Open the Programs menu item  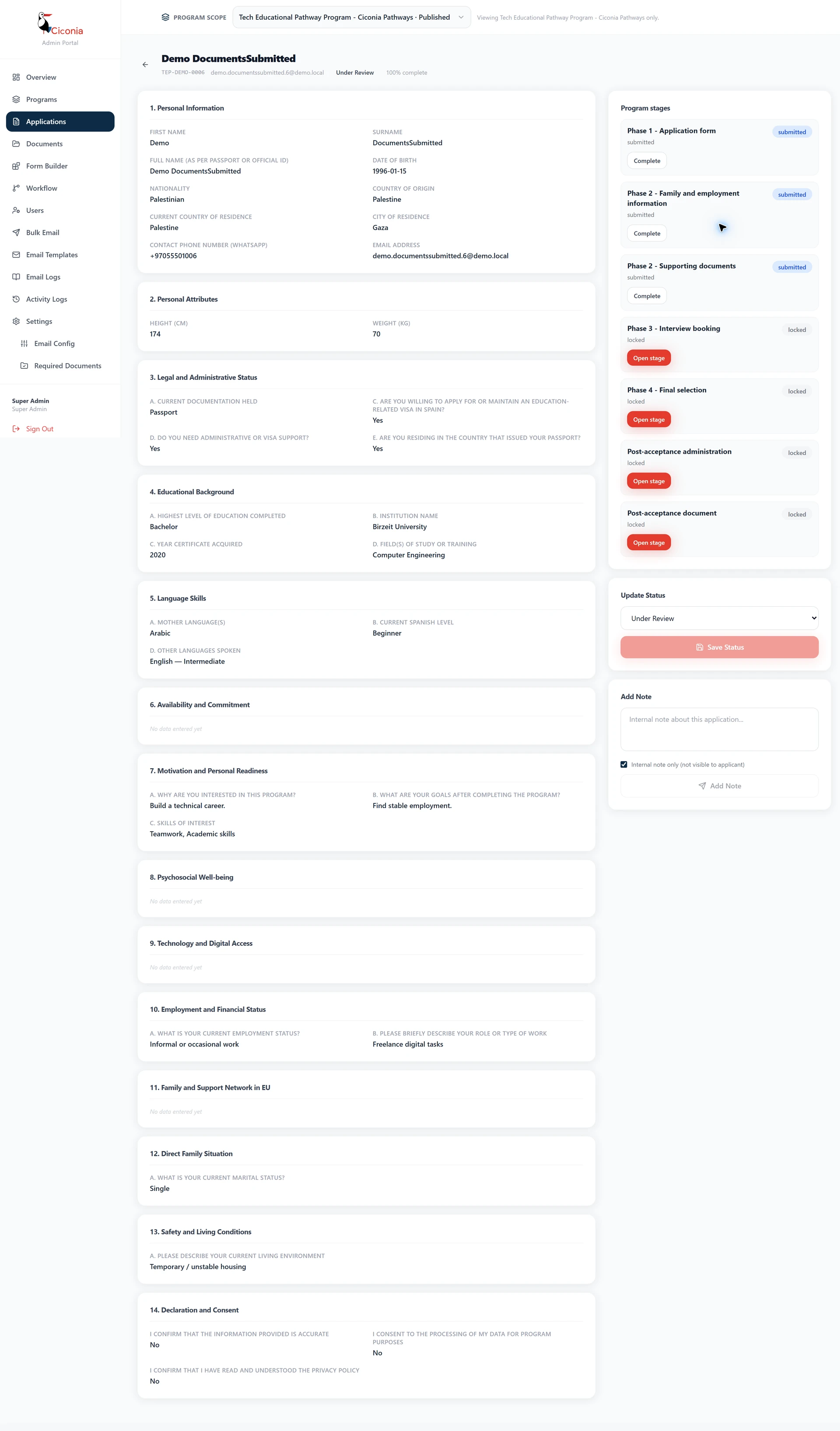pyautogui.click(x=60, y=99)
